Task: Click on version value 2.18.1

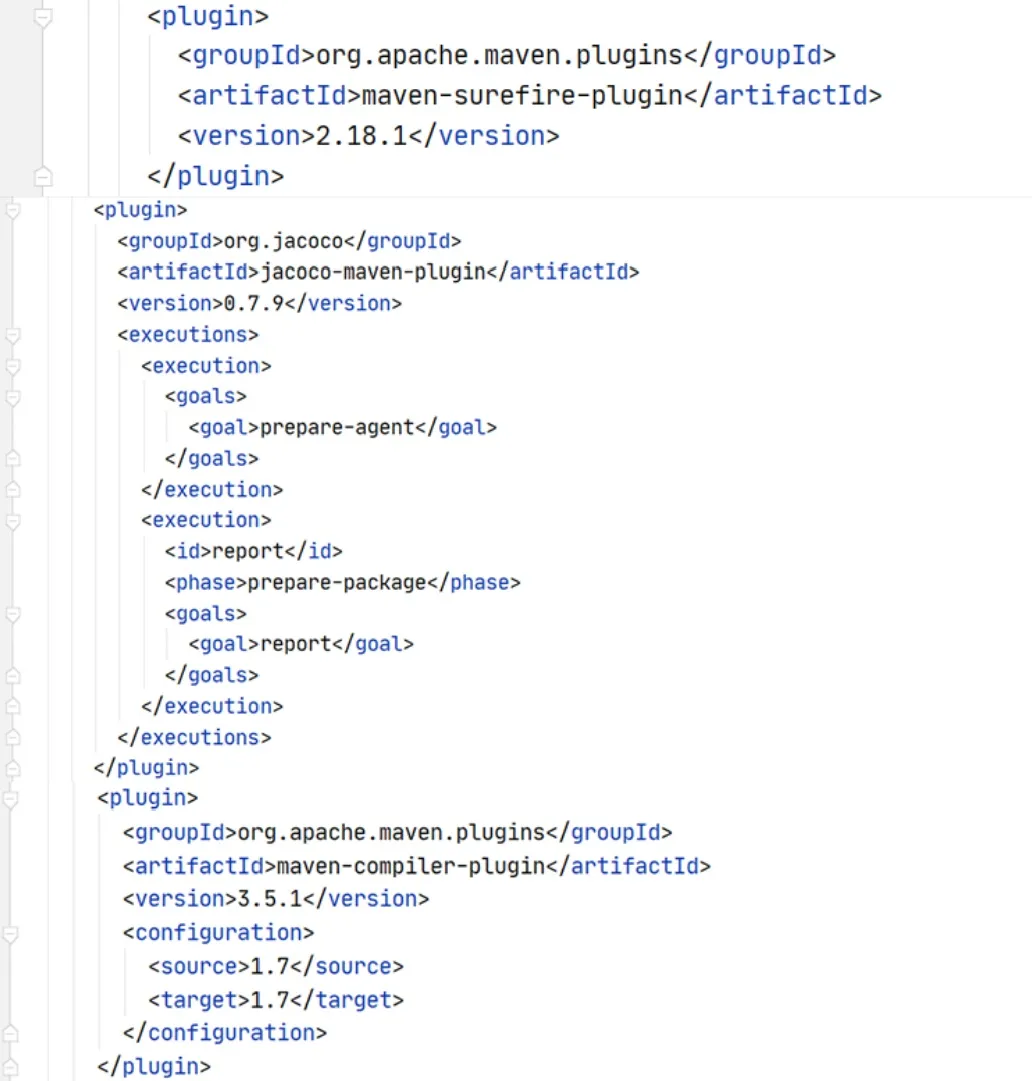Action: coord(362,136)
